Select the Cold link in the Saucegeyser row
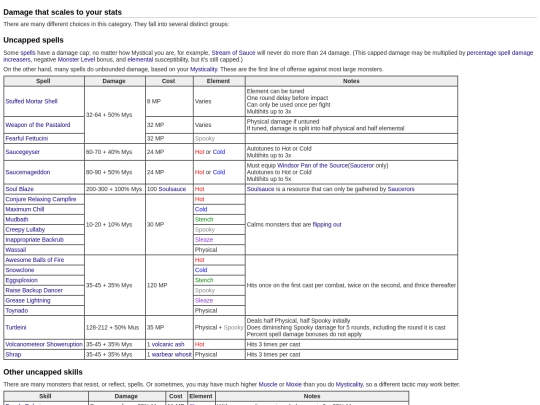The width and height of the screenshot is (540, 405). click(x=219, y=152)
